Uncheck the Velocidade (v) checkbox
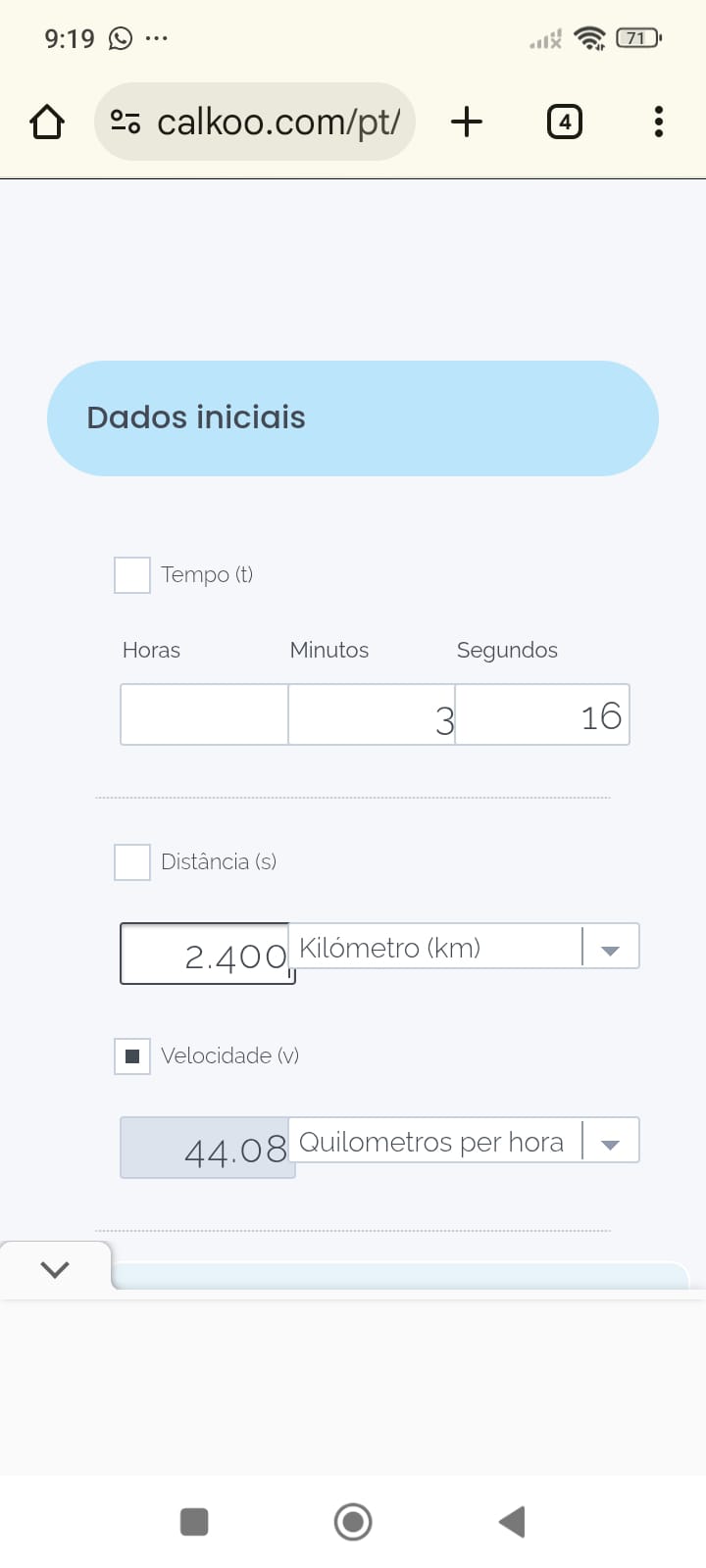This screenshot has height=1568, width=706. (x=132, y=1056)
